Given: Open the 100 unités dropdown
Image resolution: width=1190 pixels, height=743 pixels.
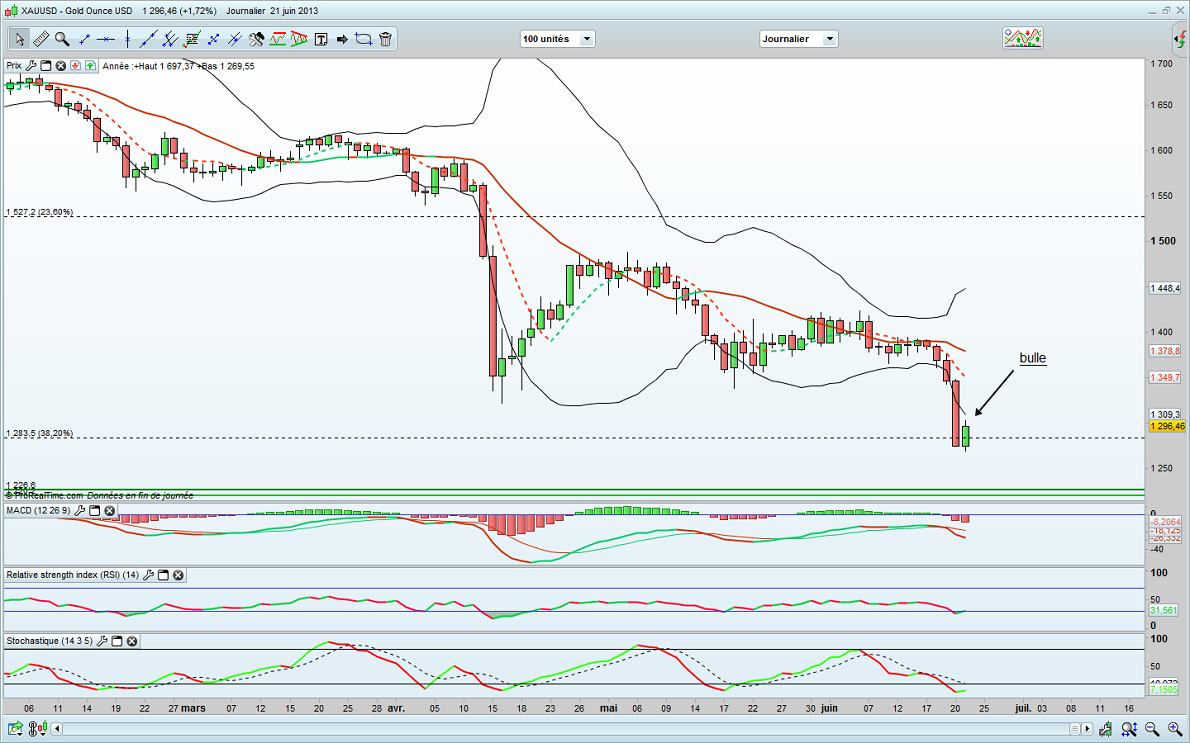Looking at the screenshot, I should pos(557,39).
